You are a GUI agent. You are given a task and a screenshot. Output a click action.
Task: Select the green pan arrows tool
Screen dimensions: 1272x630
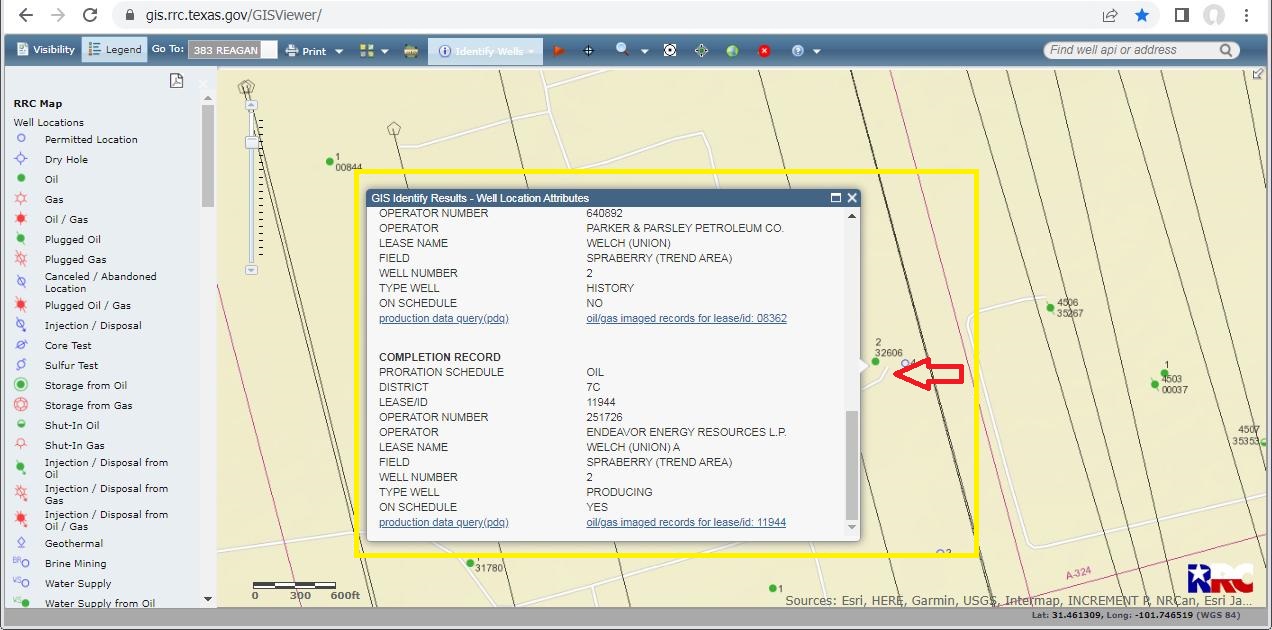click(x=701, y=50)
